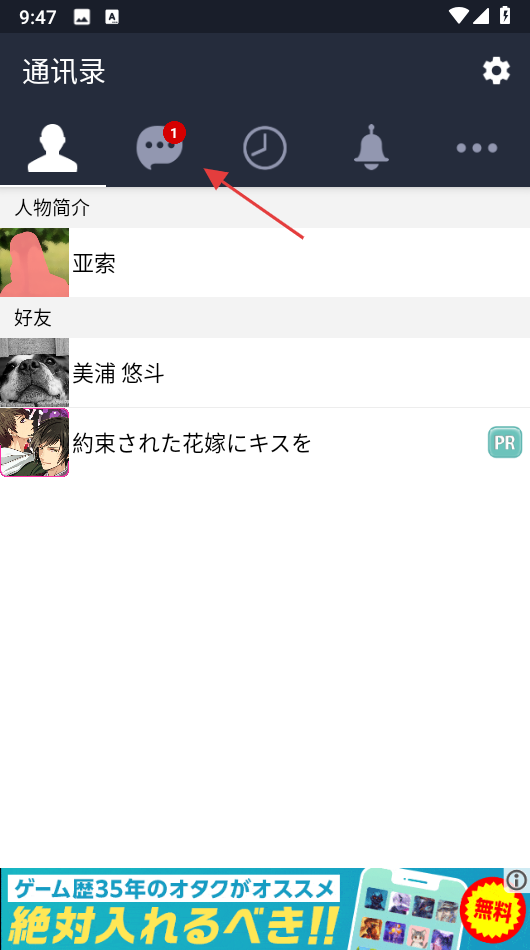The width and height of the screenshot is (530, 950).
Task: Open the notifications bell tab
Action: (371, 147)
